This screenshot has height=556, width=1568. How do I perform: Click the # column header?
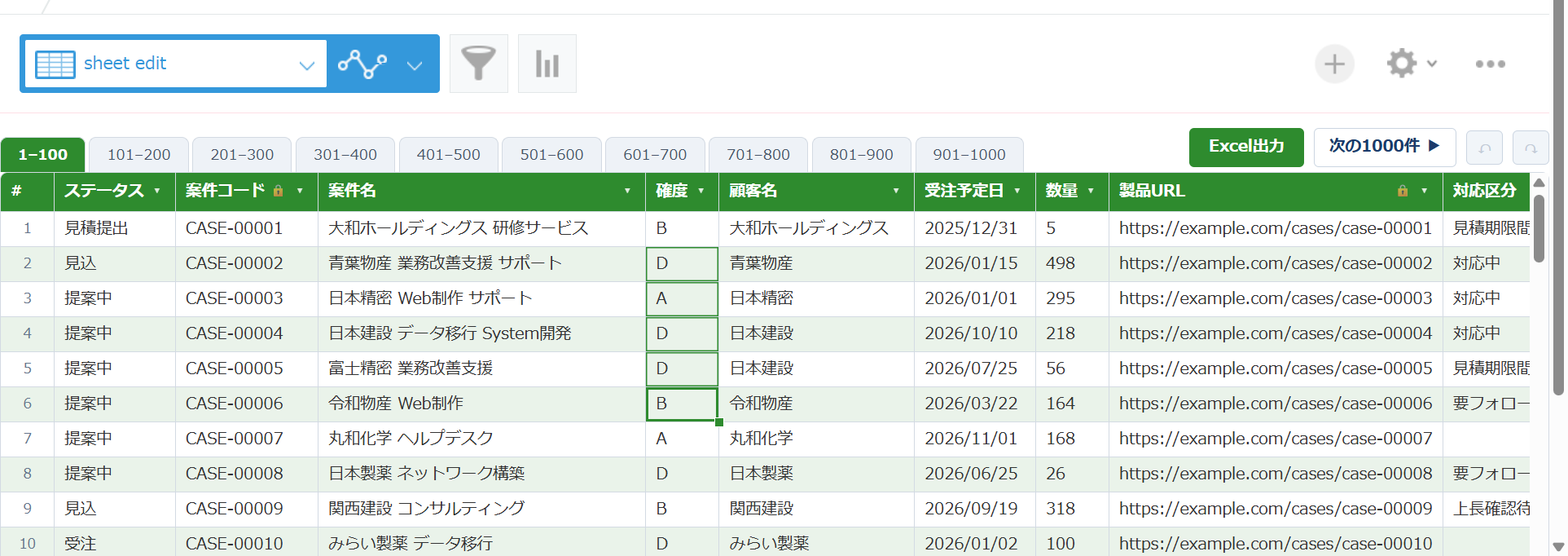tap(27, 191)
